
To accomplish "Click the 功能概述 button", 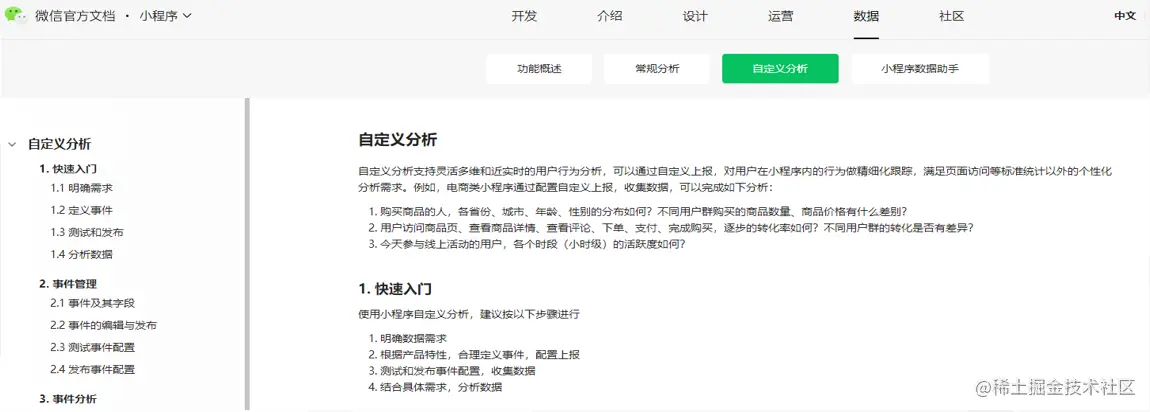I will [539, 69].
